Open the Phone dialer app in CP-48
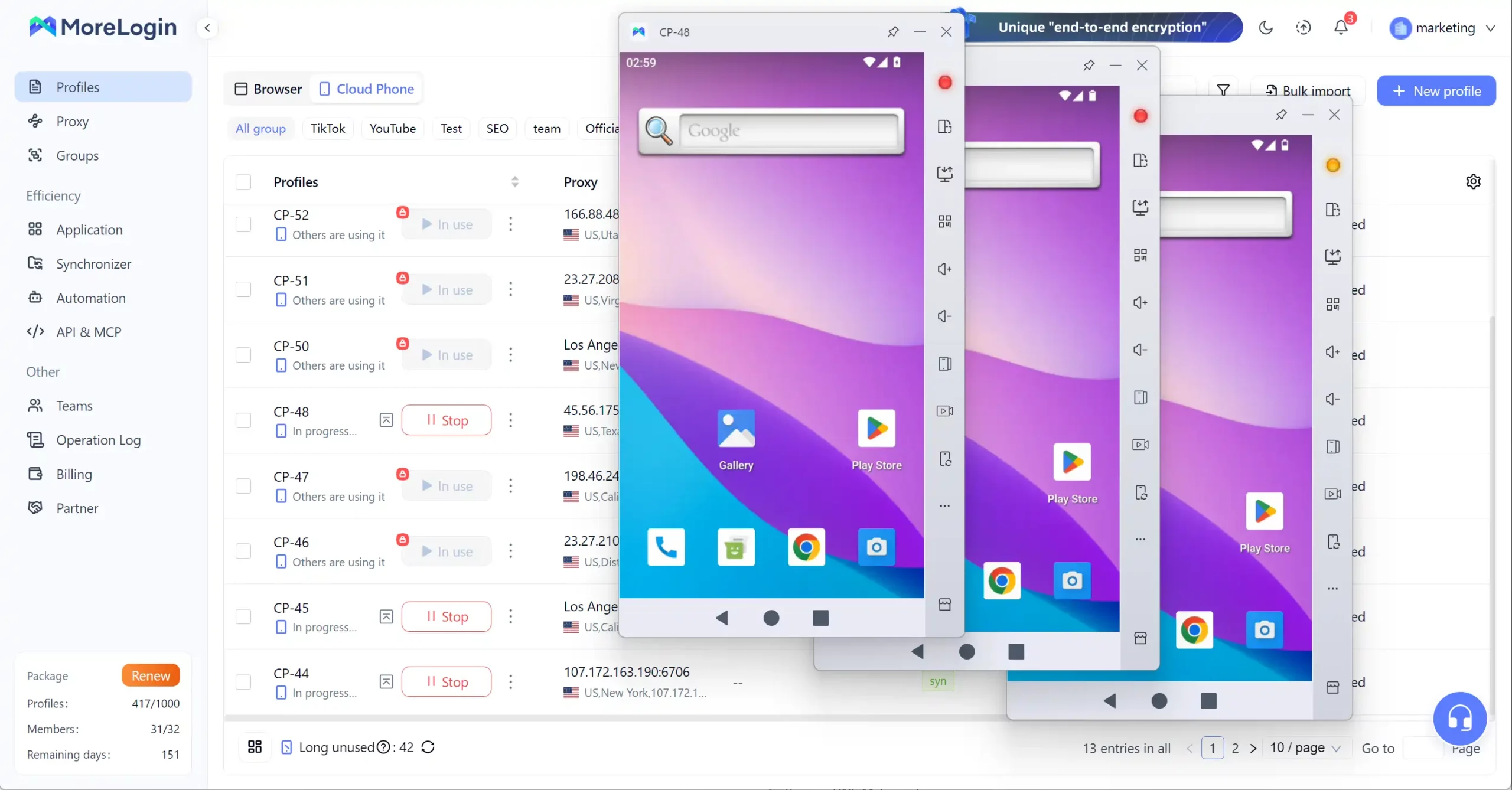Viewport: 1512px width, 790px height. 666,547
